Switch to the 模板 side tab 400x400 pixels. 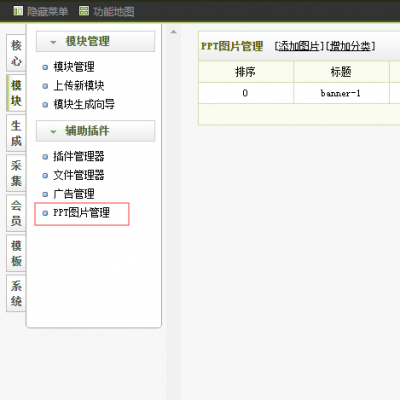point(16,253)
